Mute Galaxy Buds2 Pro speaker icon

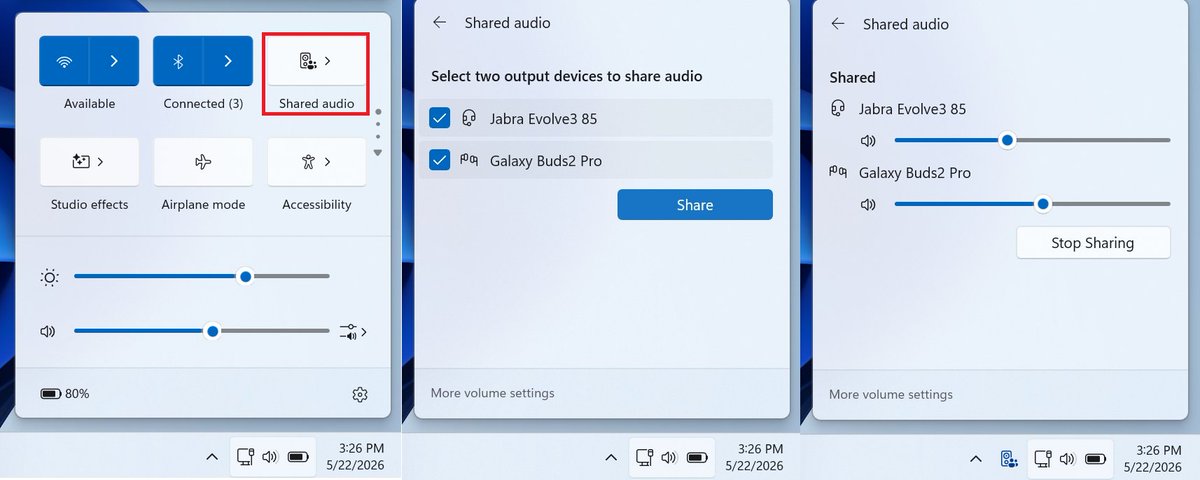[868, 205]
